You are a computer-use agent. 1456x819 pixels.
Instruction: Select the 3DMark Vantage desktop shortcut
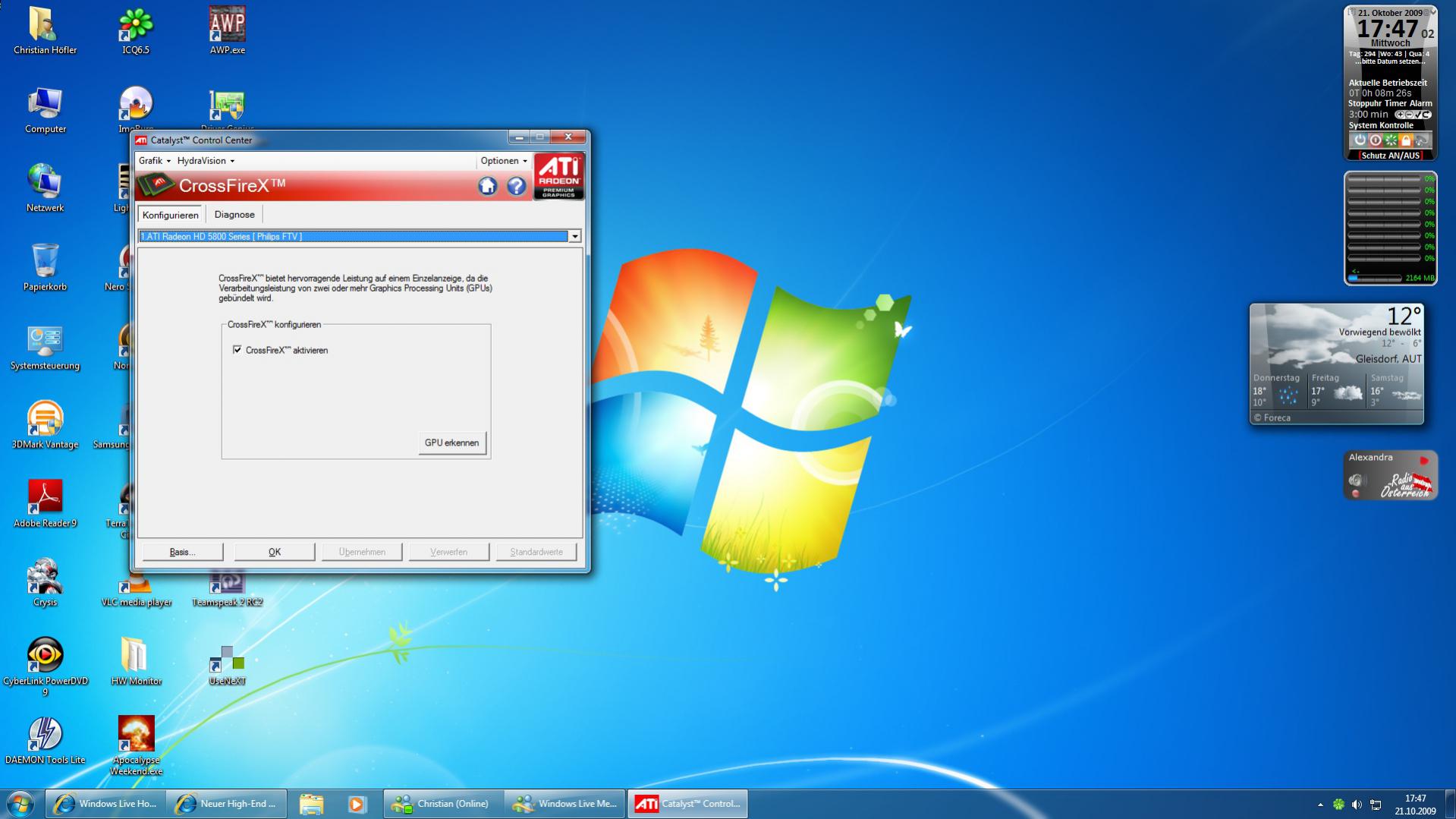coord(45,426)
